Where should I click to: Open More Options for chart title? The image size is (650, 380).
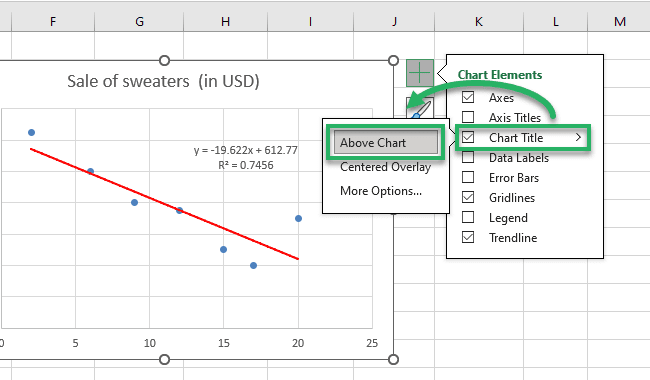click(381, 191)
